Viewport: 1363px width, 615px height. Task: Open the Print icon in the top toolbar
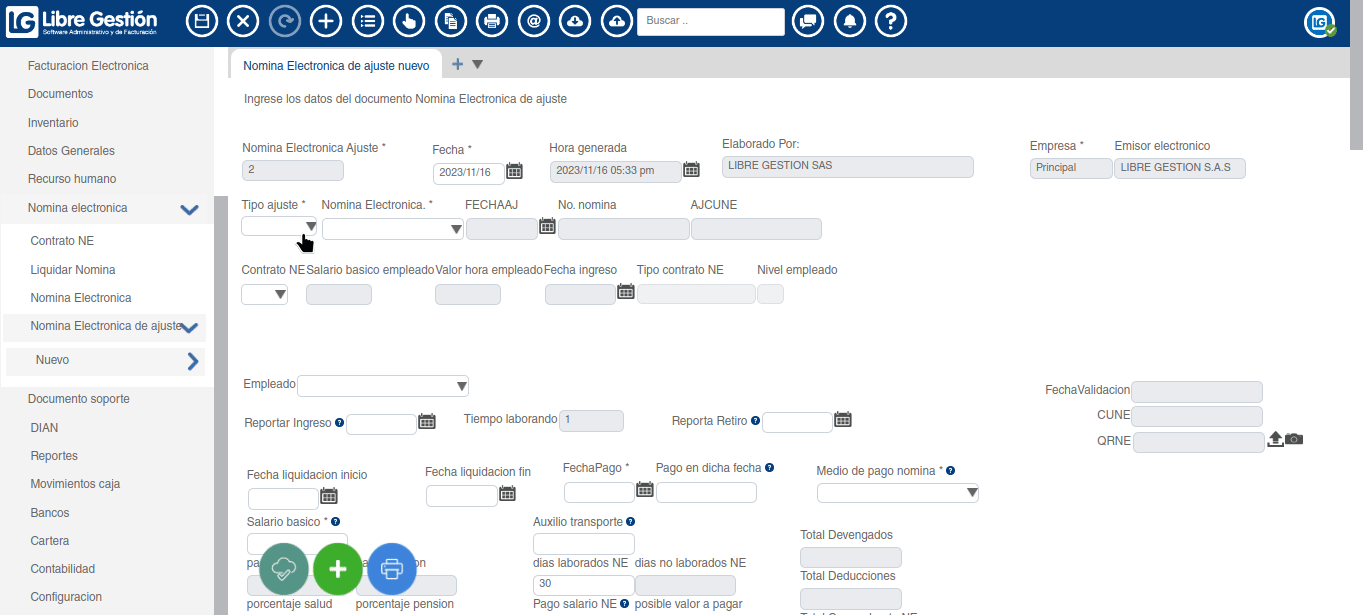[491, 20]
